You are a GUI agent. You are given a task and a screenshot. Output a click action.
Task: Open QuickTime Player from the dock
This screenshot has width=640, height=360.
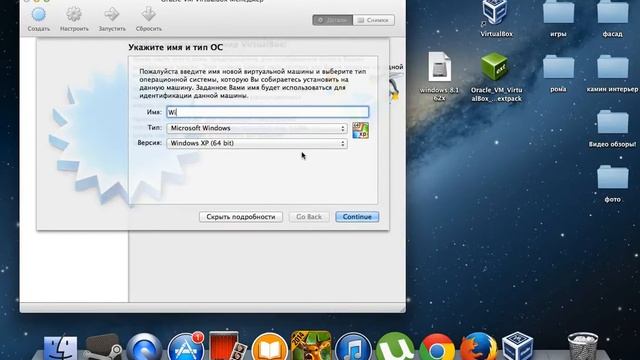(x=144, y=348)
